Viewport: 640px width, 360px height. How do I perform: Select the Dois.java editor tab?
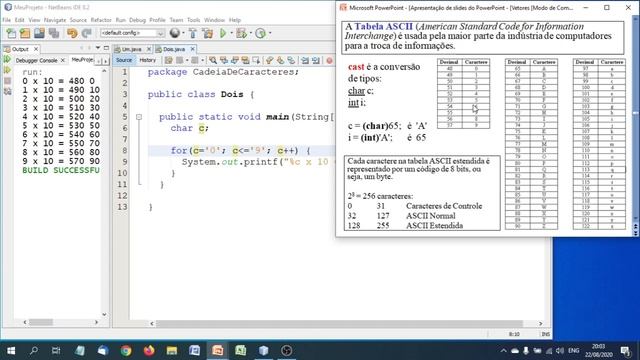174,49
